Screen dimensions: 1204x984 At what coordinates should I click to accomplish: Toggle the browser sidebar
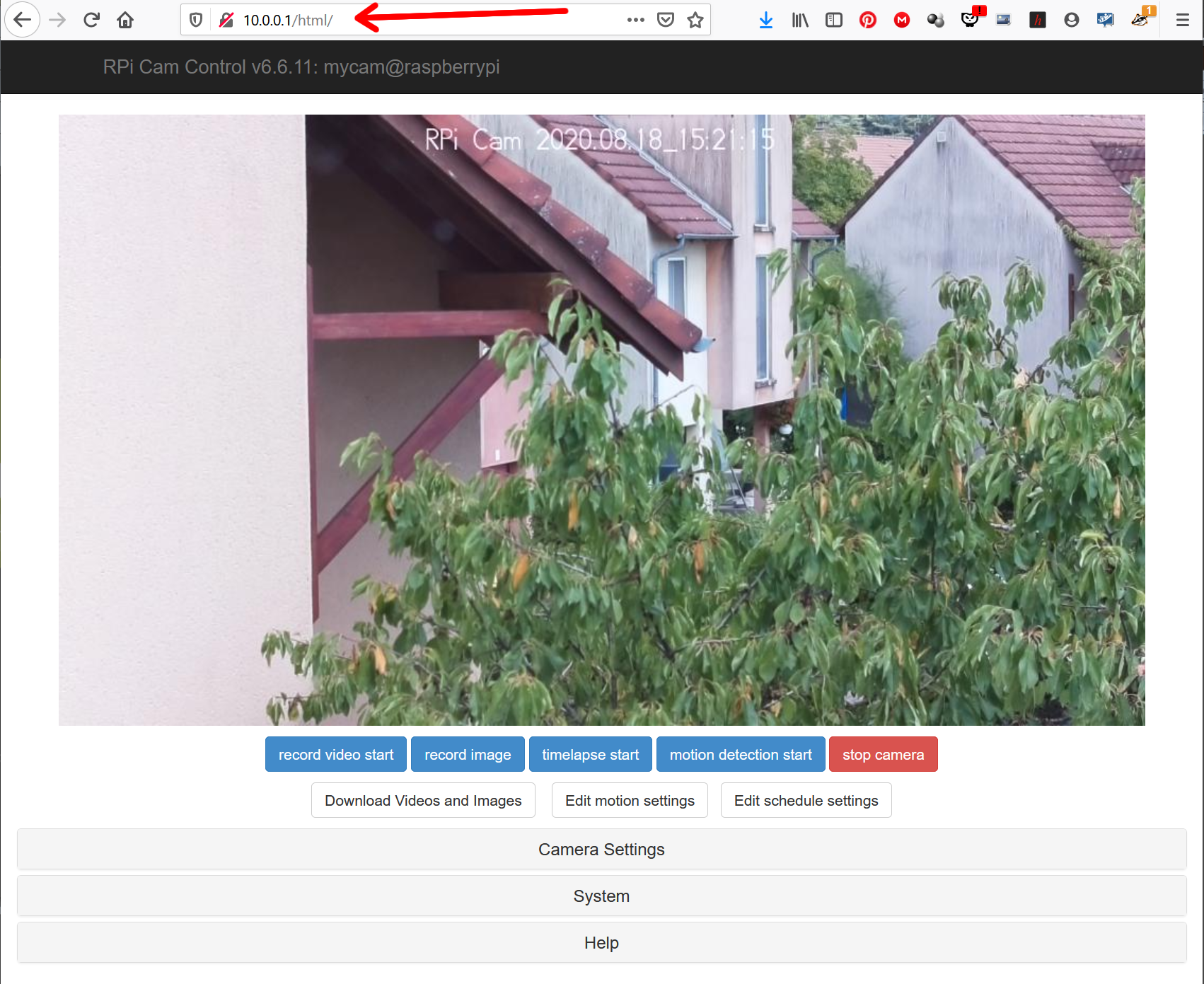[x=834, y=20]
